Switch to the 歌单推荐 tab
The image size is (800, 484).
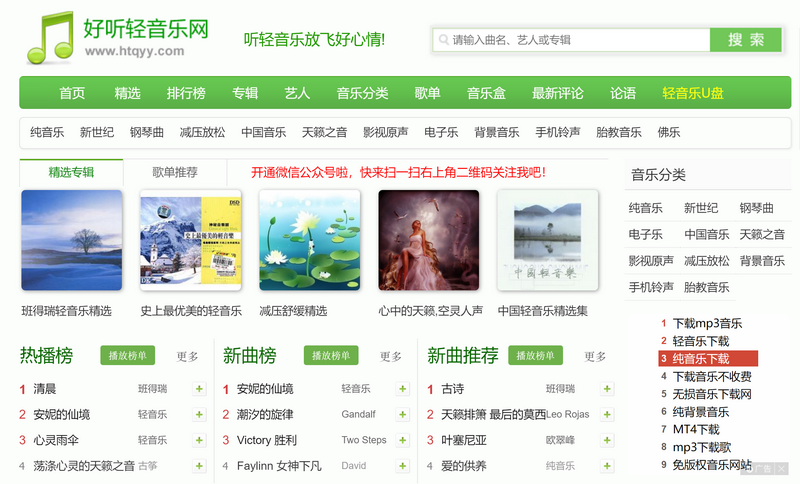[175, 172]
